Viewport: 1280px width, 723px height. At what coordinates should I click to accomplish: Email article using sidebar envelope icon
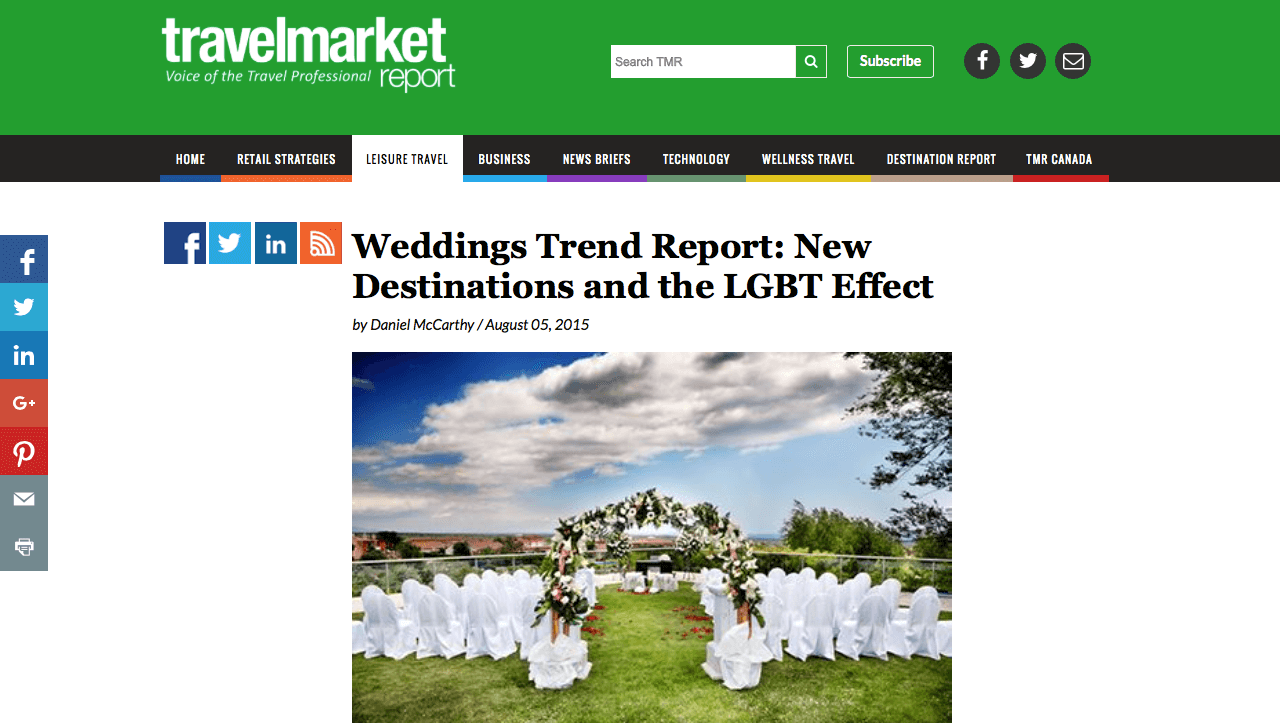point(24,499)
